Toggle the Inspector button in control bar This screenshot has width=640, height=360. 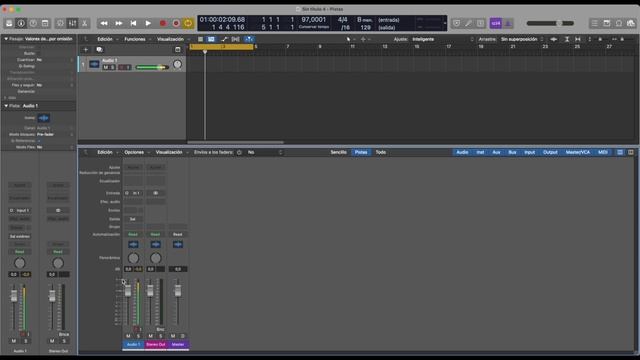(21, 23)
